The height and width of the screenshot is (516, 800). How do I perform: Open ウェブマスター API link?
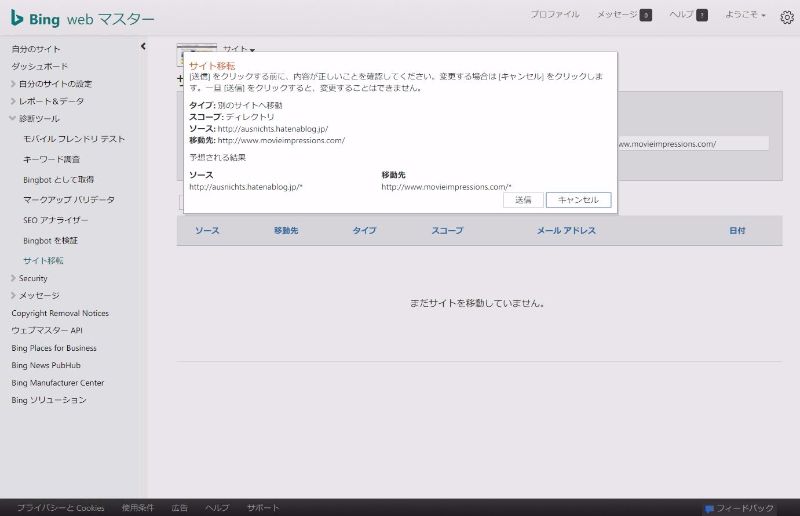[47, 330]
